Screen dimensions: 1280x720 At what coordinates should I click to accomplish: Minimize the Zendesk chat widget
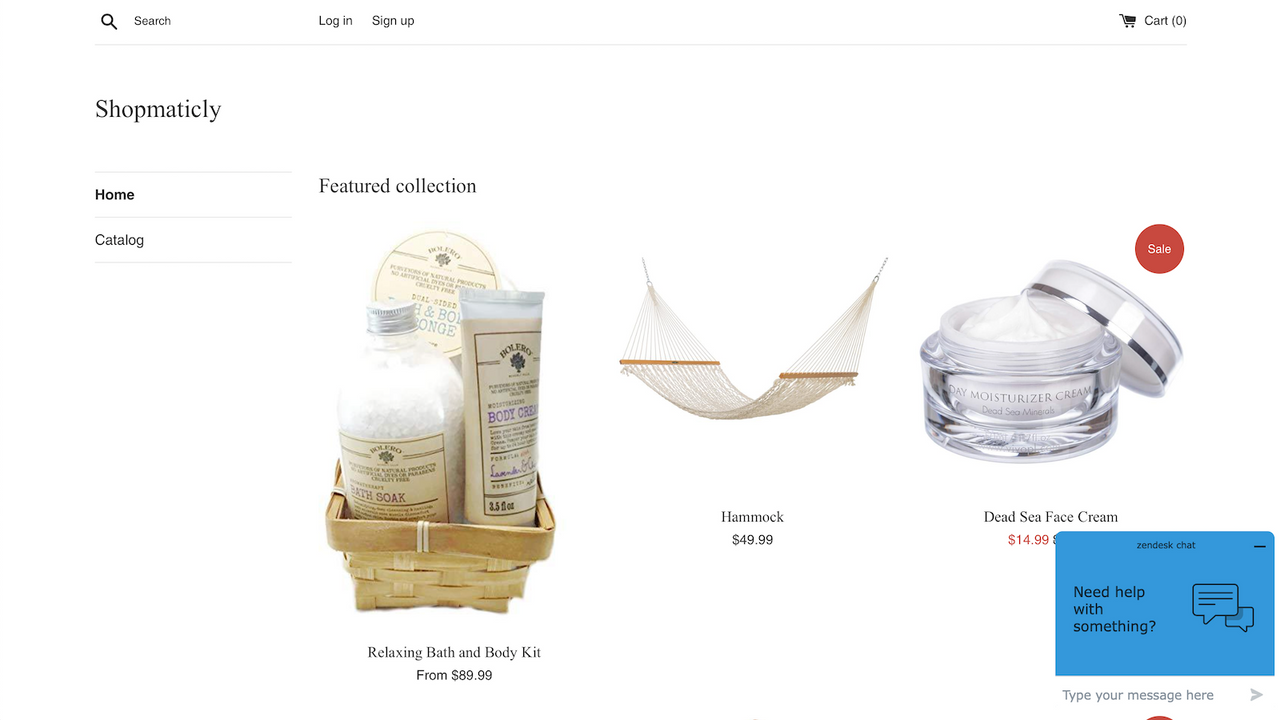click(x=1260, y=546)
